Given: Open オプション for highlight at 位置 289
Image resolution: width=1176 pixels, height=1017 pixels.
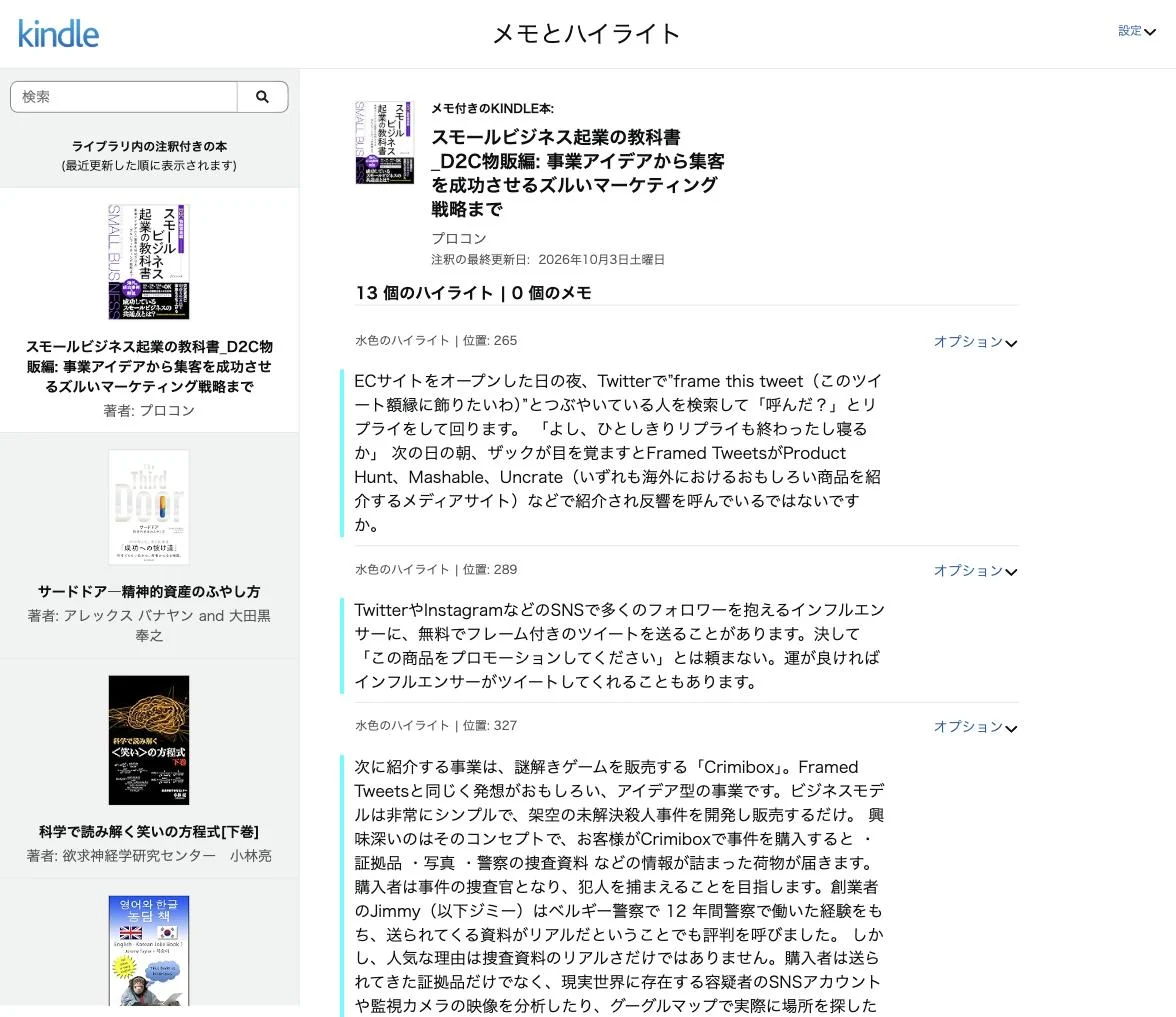Looking at the screenshot, I should pos(975,571).
